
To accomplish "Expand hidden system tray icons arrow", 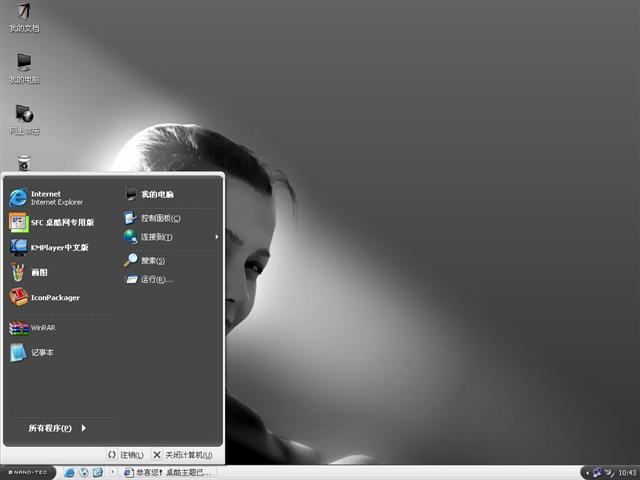I will coord(587,473).
